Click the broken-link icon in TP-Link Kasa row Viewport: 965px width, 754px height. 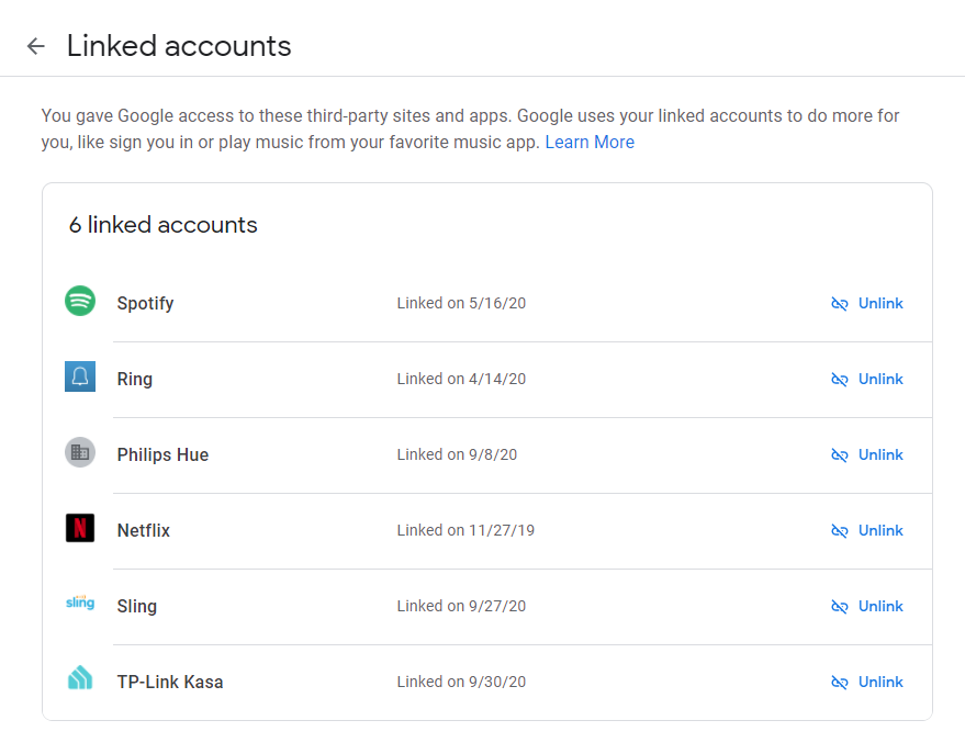click(839, 682)
